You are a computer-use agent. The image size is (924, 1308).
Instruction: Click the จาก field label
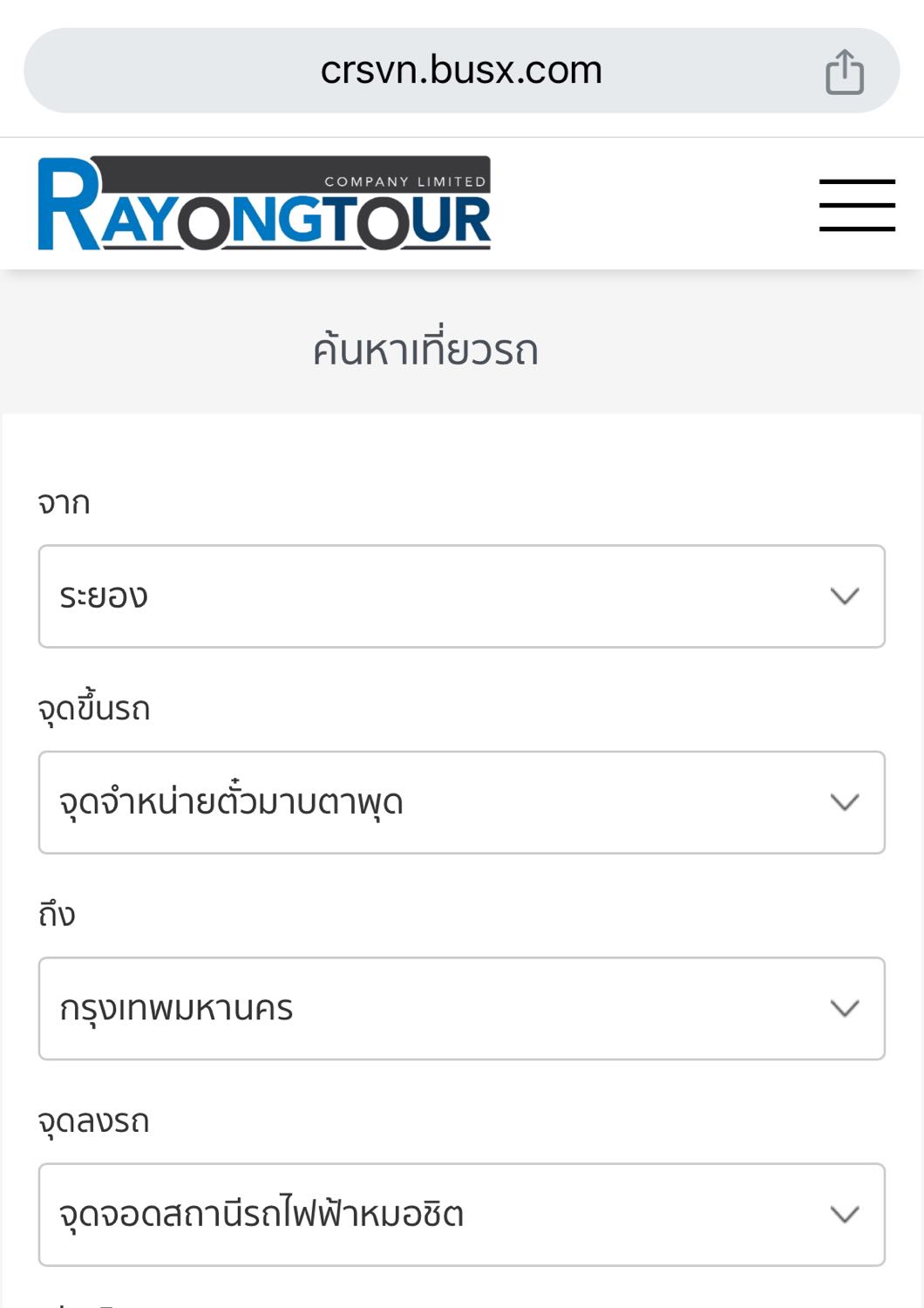pyautogui.click(x=64, y=503)
